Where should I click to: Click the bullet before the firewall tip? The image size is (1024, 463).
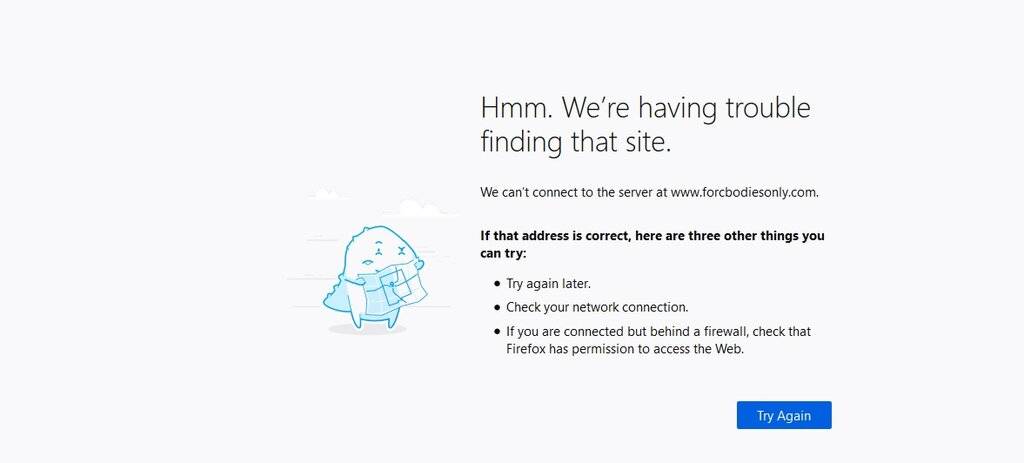(x=497, y=331)
